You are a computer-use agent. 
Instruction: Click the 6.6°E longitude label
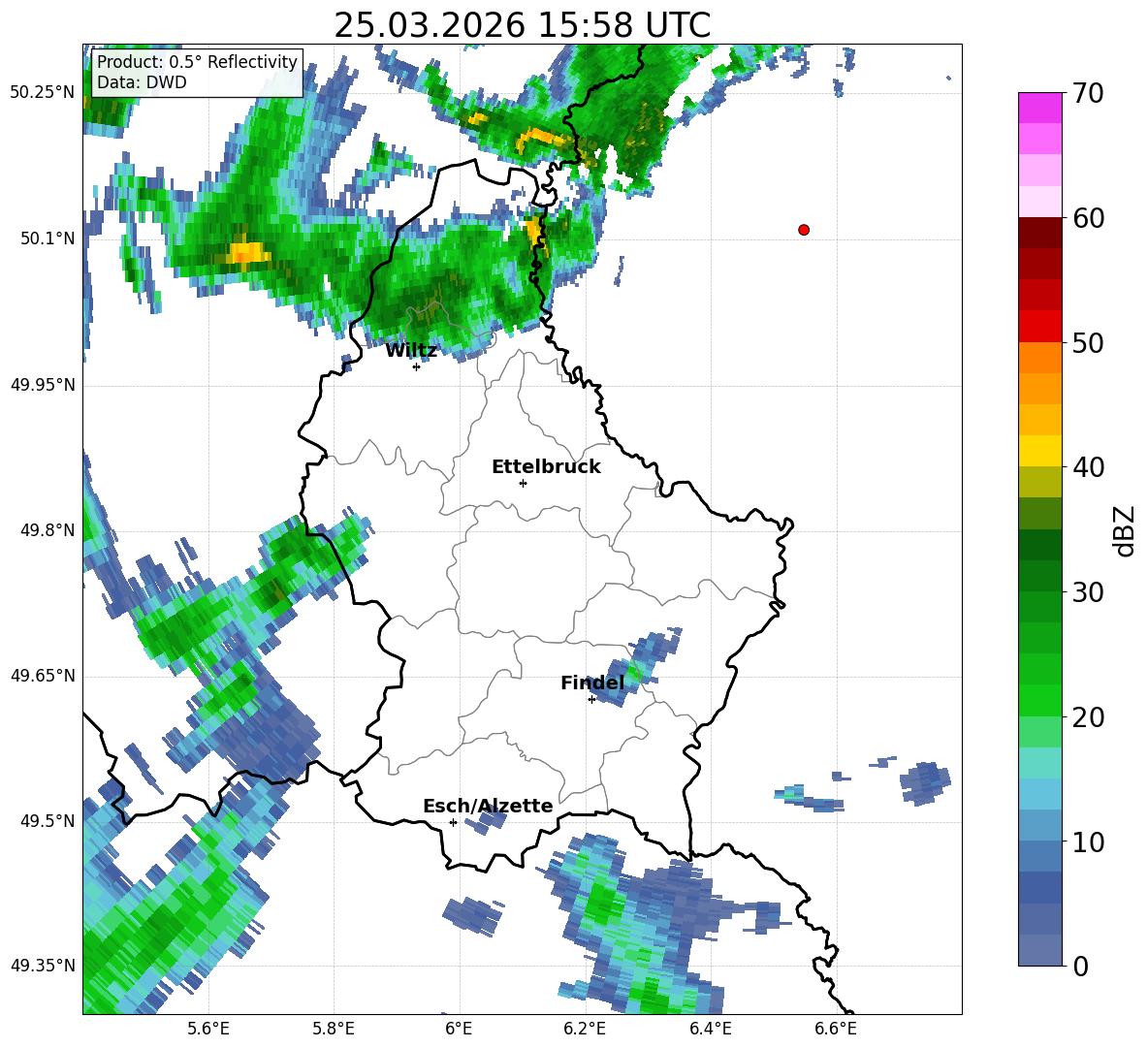[836, 1029]
